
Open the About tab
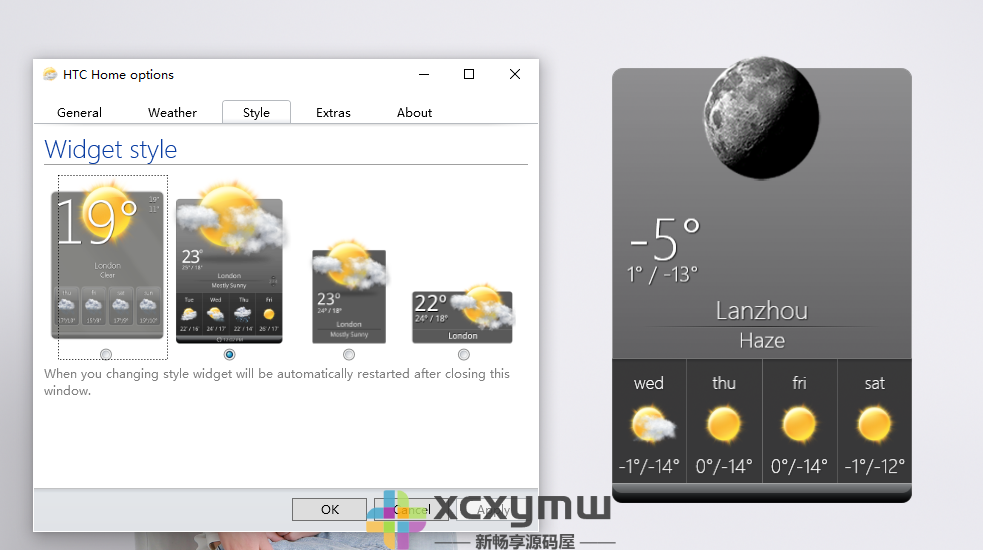[414, 112]
